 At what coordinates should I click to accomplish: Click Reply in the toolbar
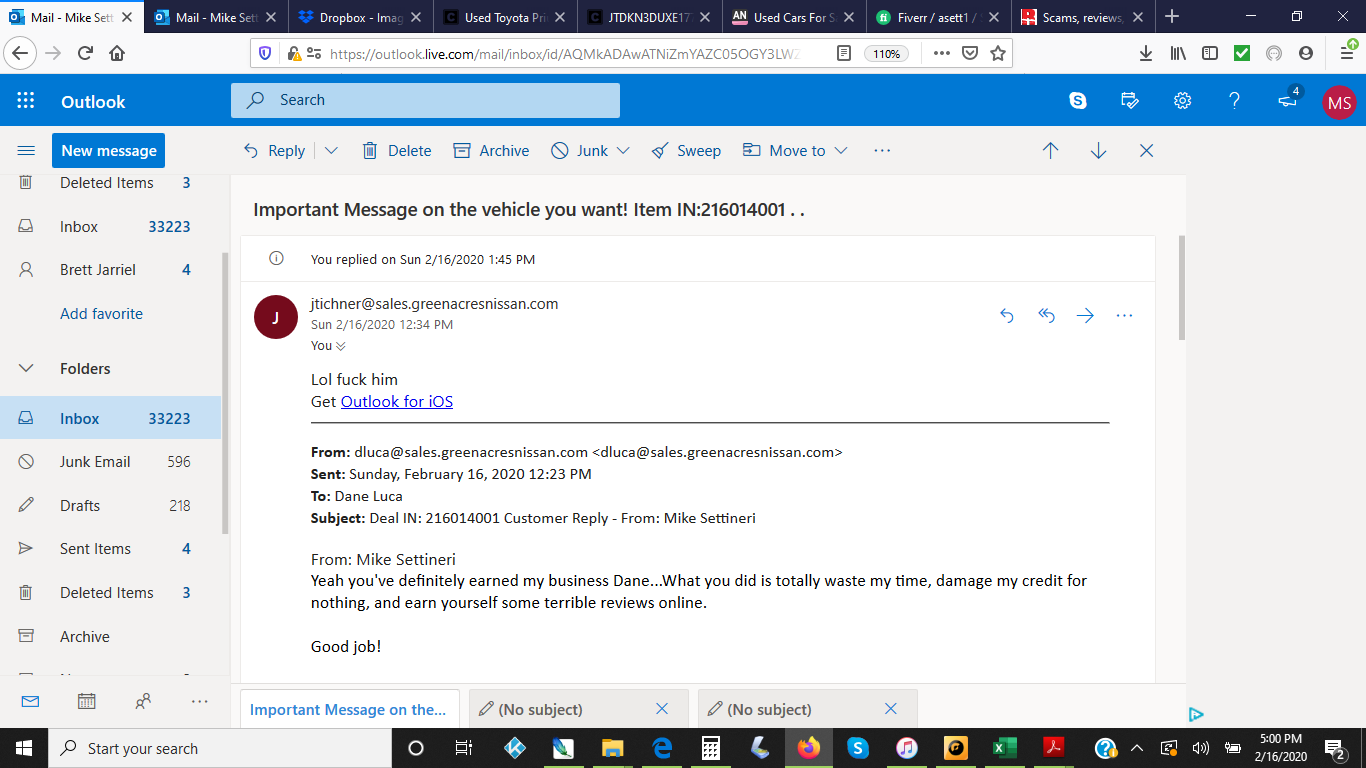pos(275,151)
